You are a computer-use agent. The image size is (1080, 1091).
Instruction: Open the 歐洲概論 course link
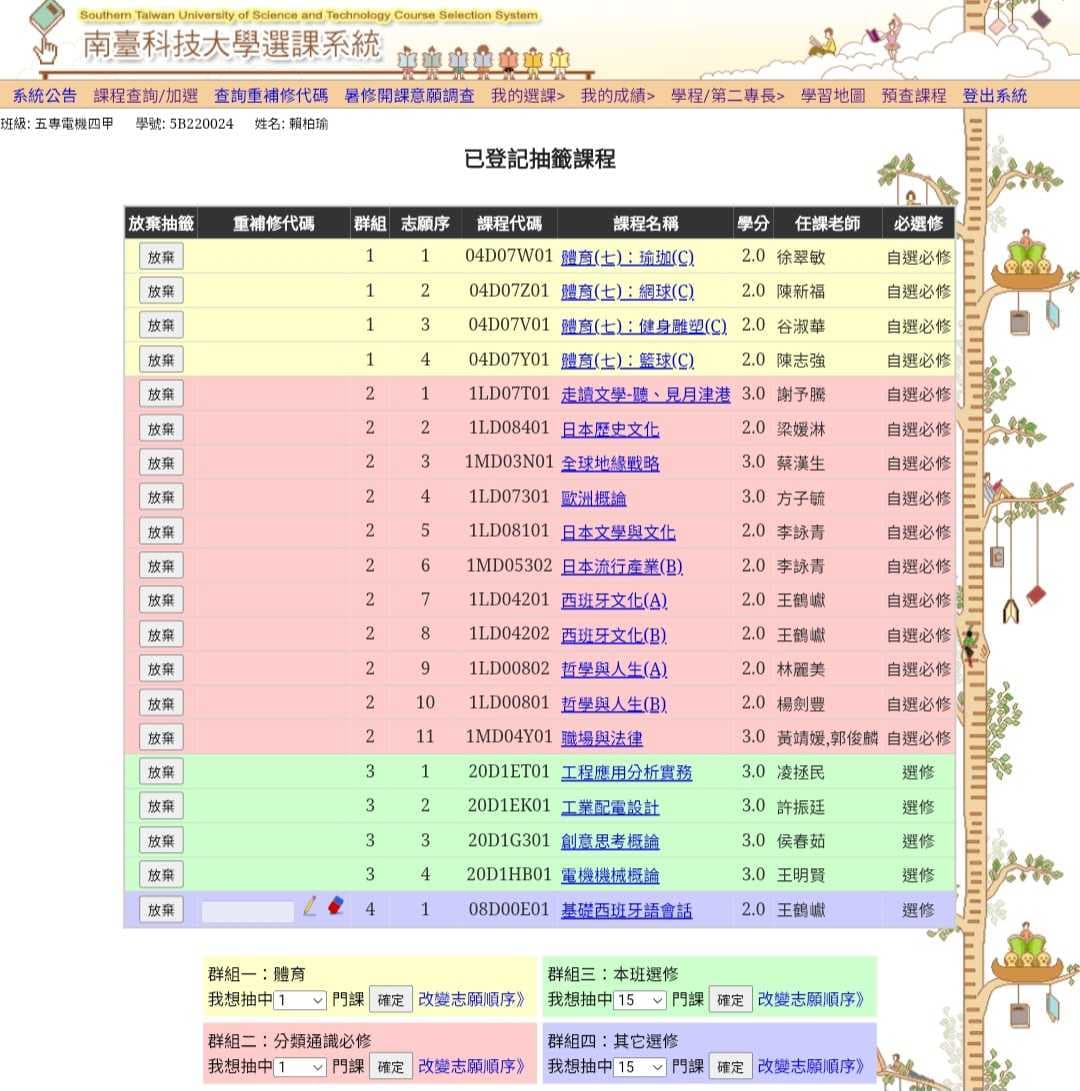coord(594,498)
